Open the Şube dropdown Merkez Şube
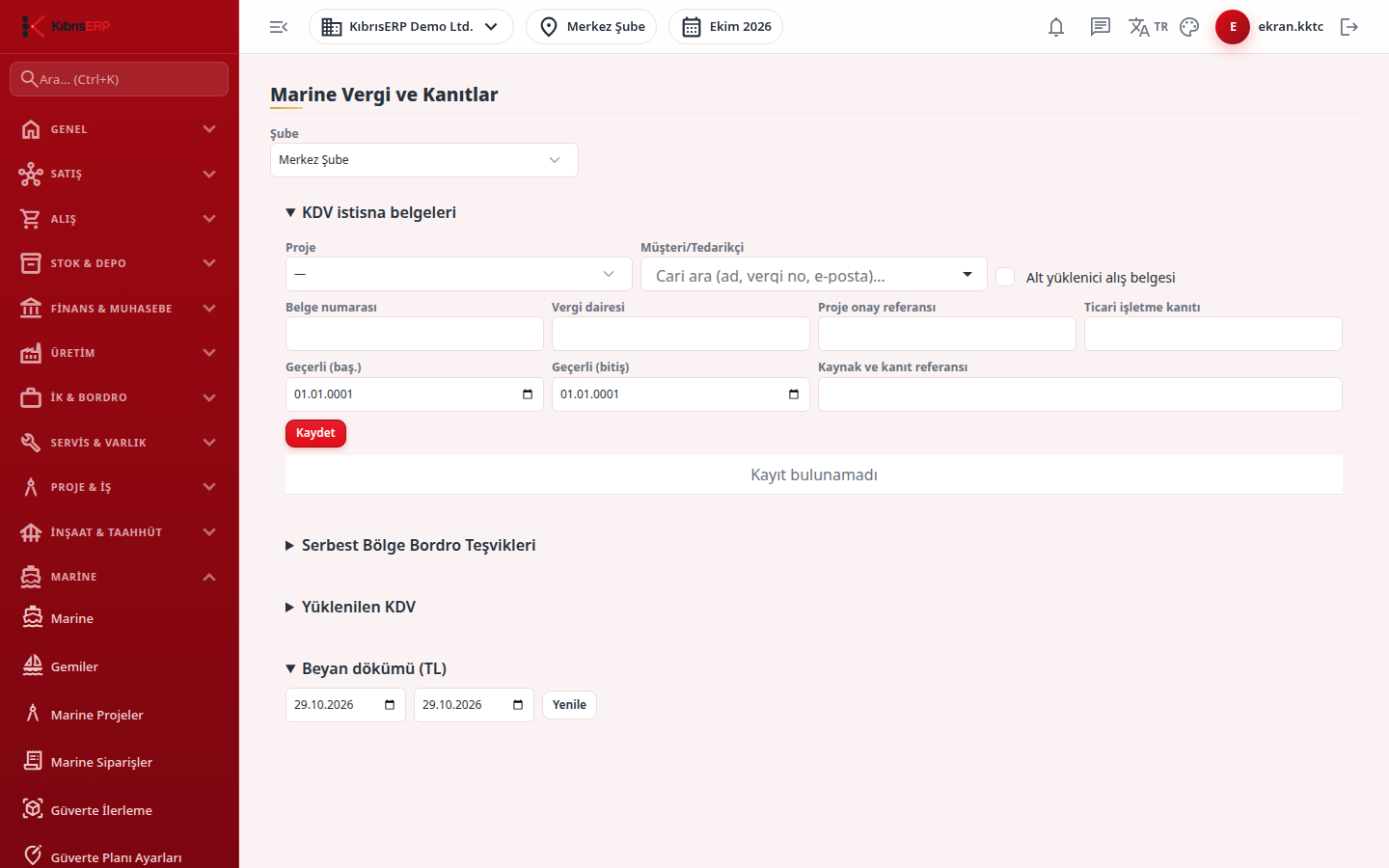The width and height of the screenshot is (1389, 868). pos(424,160)
